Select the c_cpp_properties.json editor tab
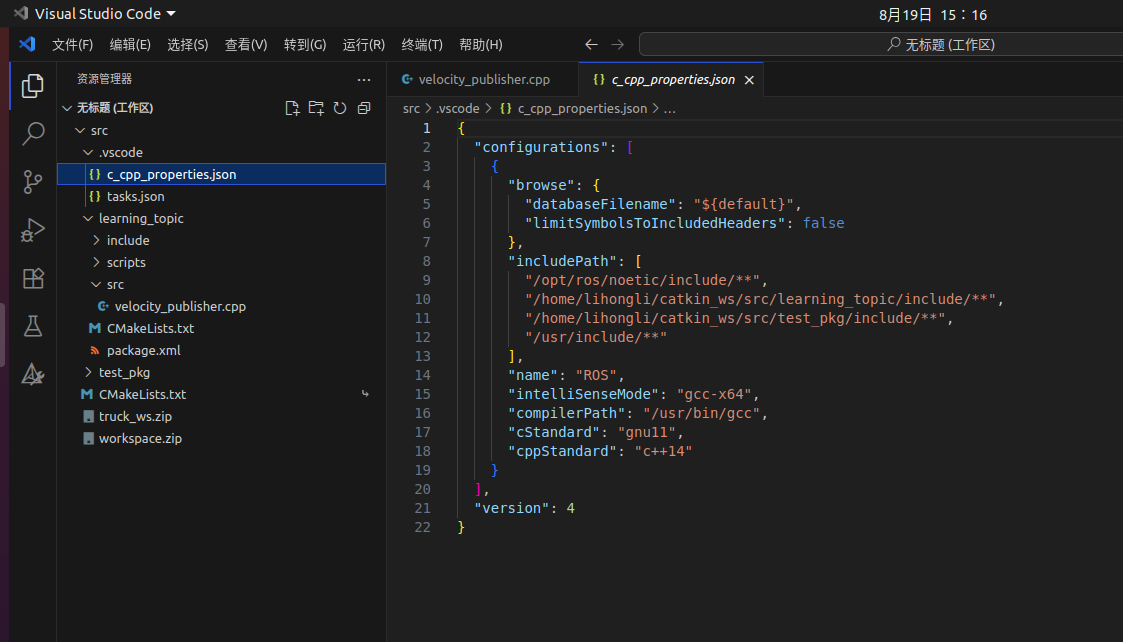The image size is (1123, 642). [672, 80]
